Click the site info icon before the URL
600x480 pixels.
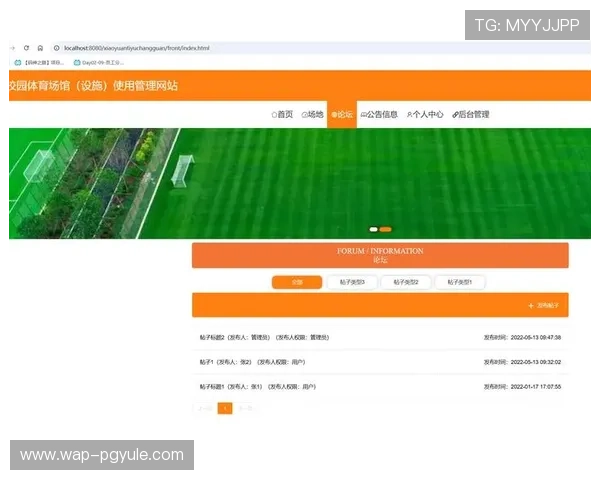(57, 48)
